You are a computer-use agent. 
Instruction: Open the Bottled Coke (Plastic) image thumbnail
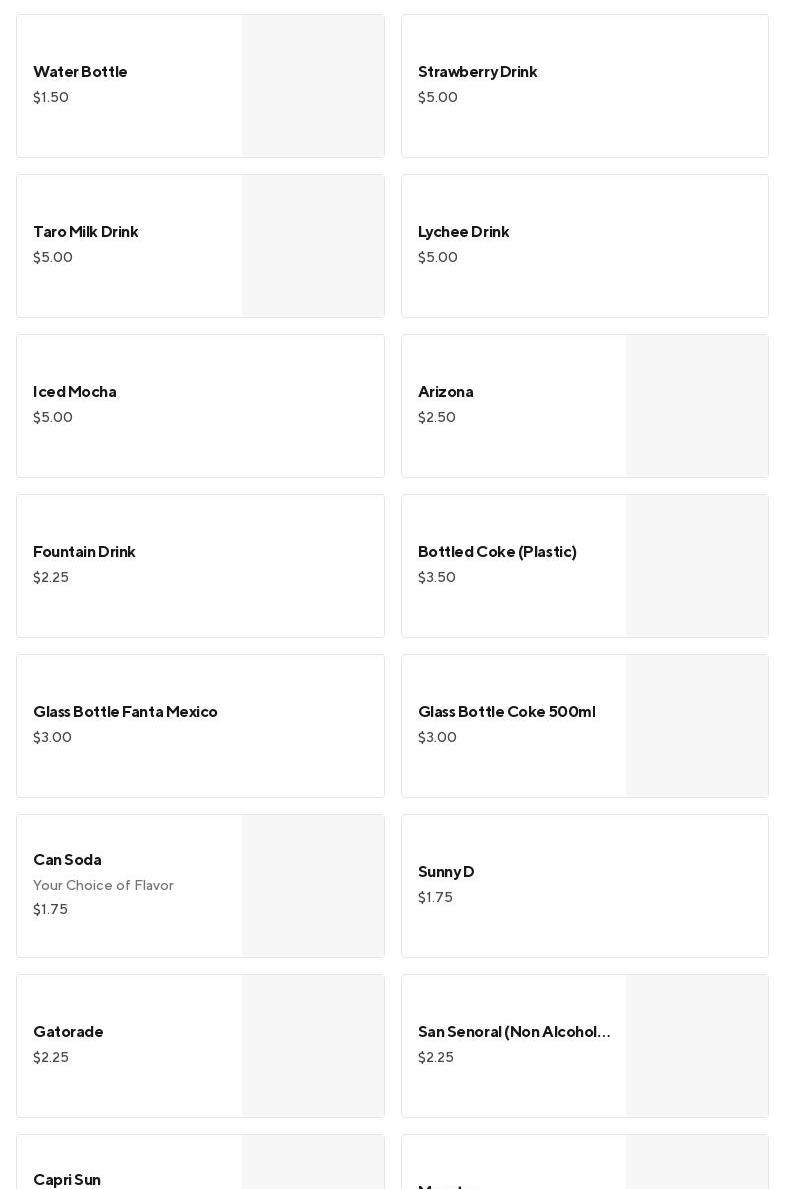[x=697, y=566]
